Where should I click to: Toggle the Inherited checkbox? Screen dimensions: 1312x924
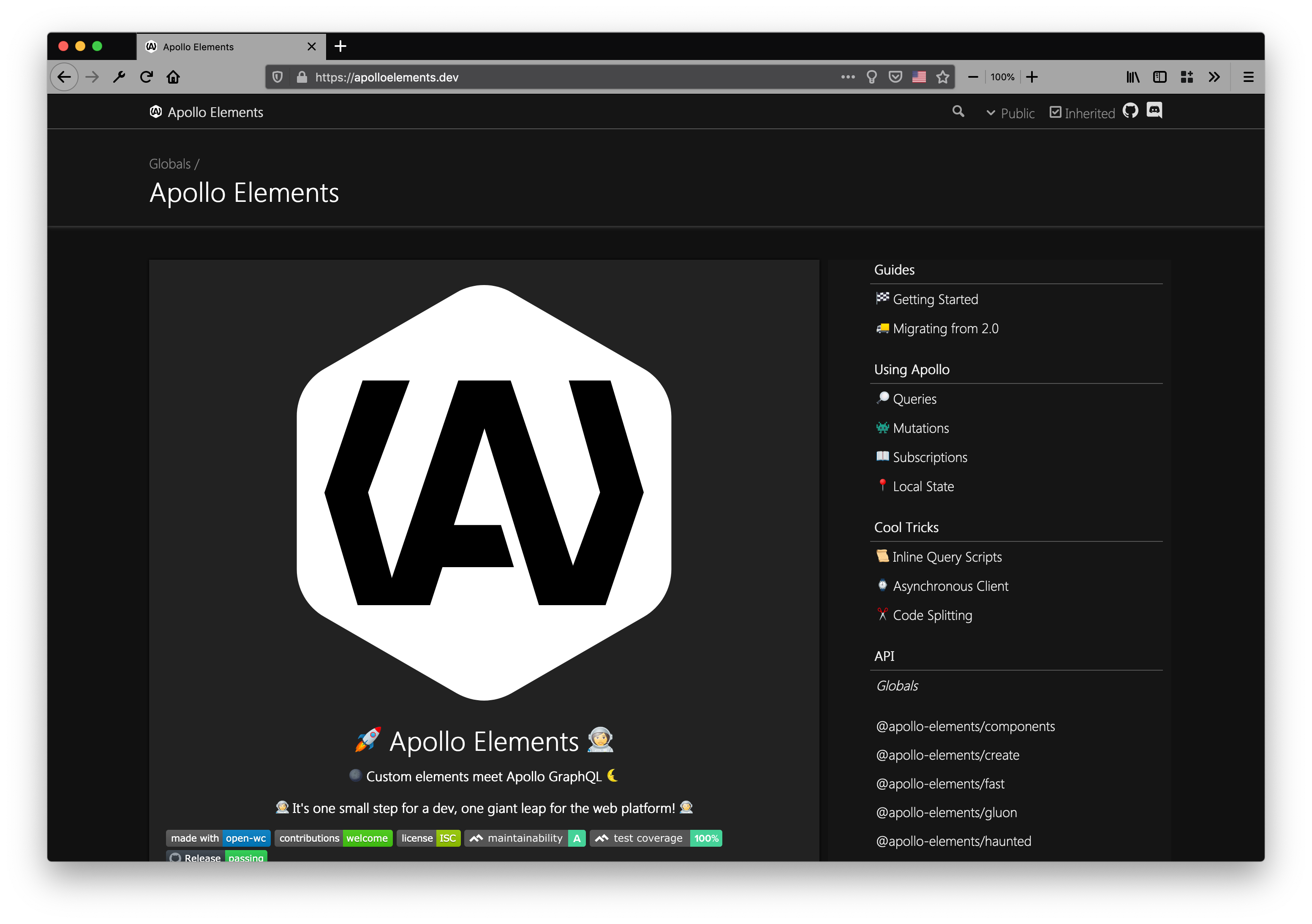coord(1055,113)
